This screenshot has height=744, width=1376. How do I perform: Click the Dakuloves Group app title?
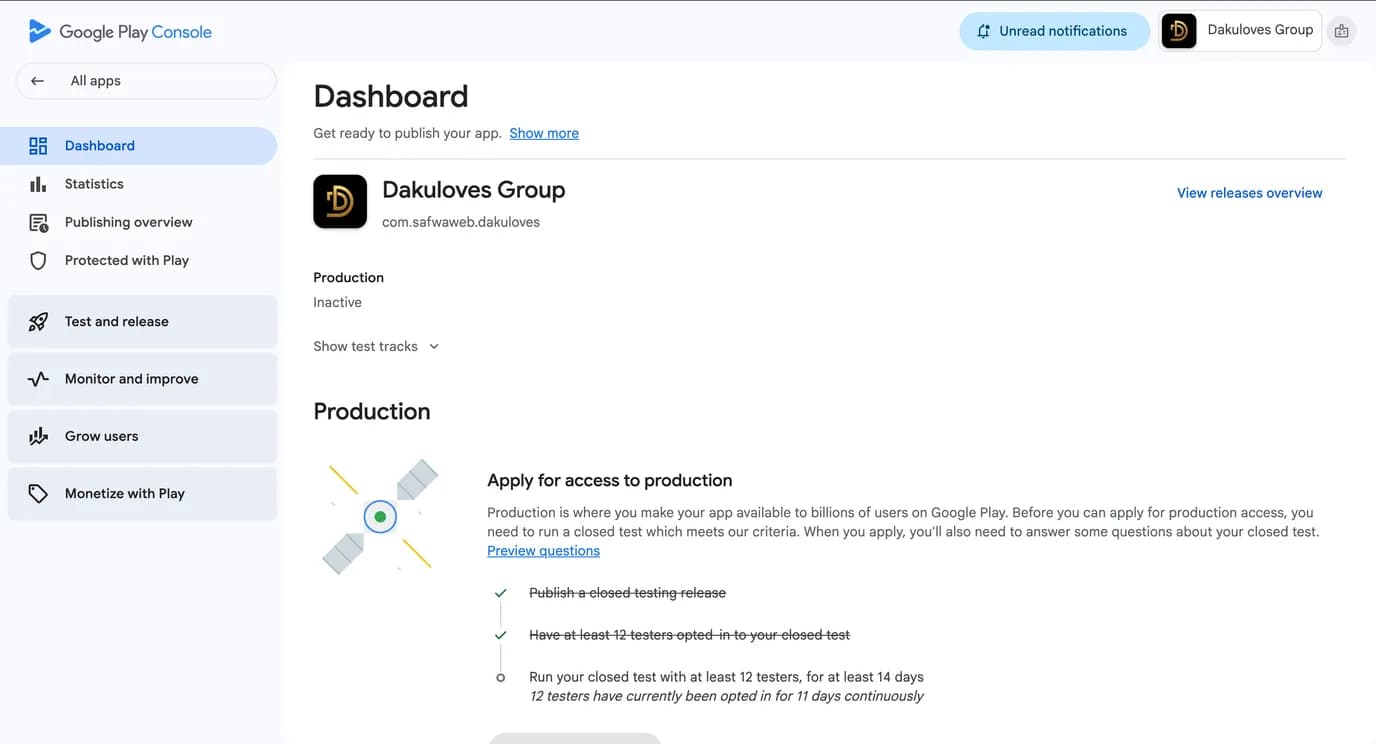click(x=474, y=190)
